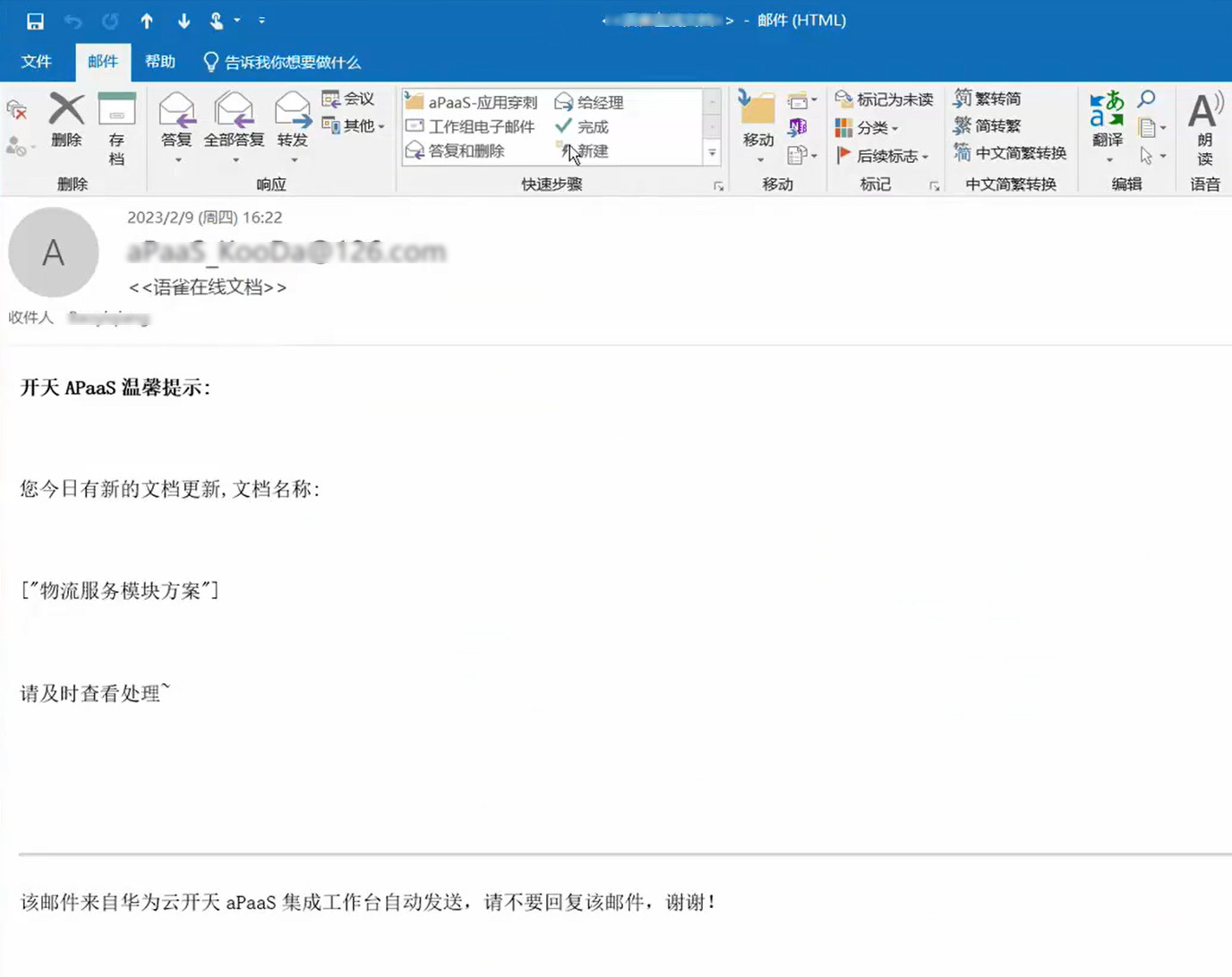Screen dimensions: 1232x977
Task: Click the Ignore conversation icon
Action: coord(16,111)
